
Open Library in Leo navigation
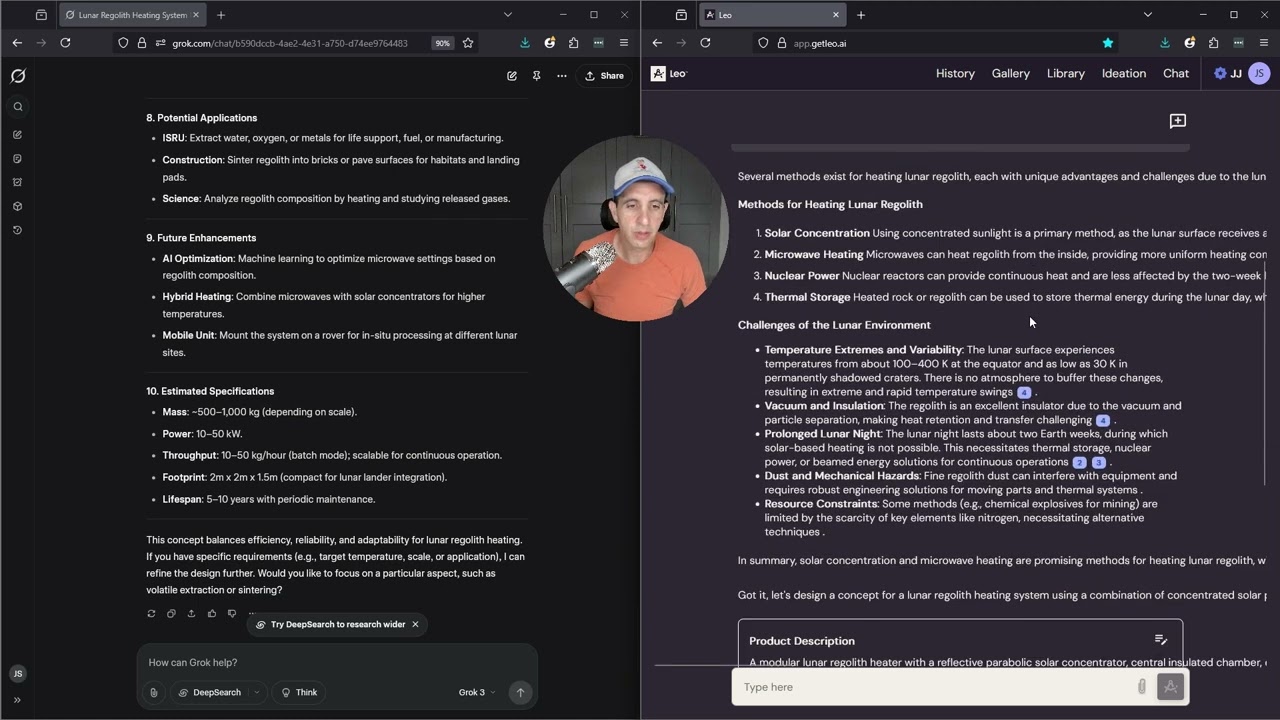coord(1066,73)
